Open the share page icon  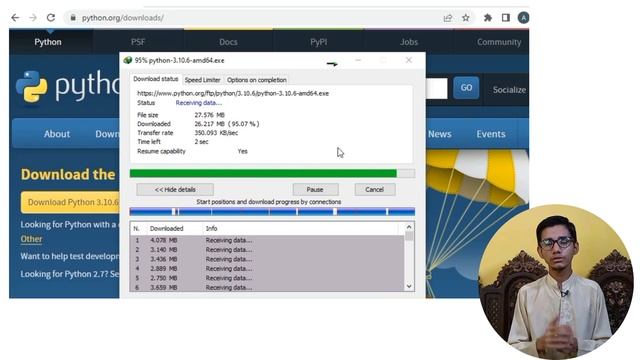click(x=448, y=18)
